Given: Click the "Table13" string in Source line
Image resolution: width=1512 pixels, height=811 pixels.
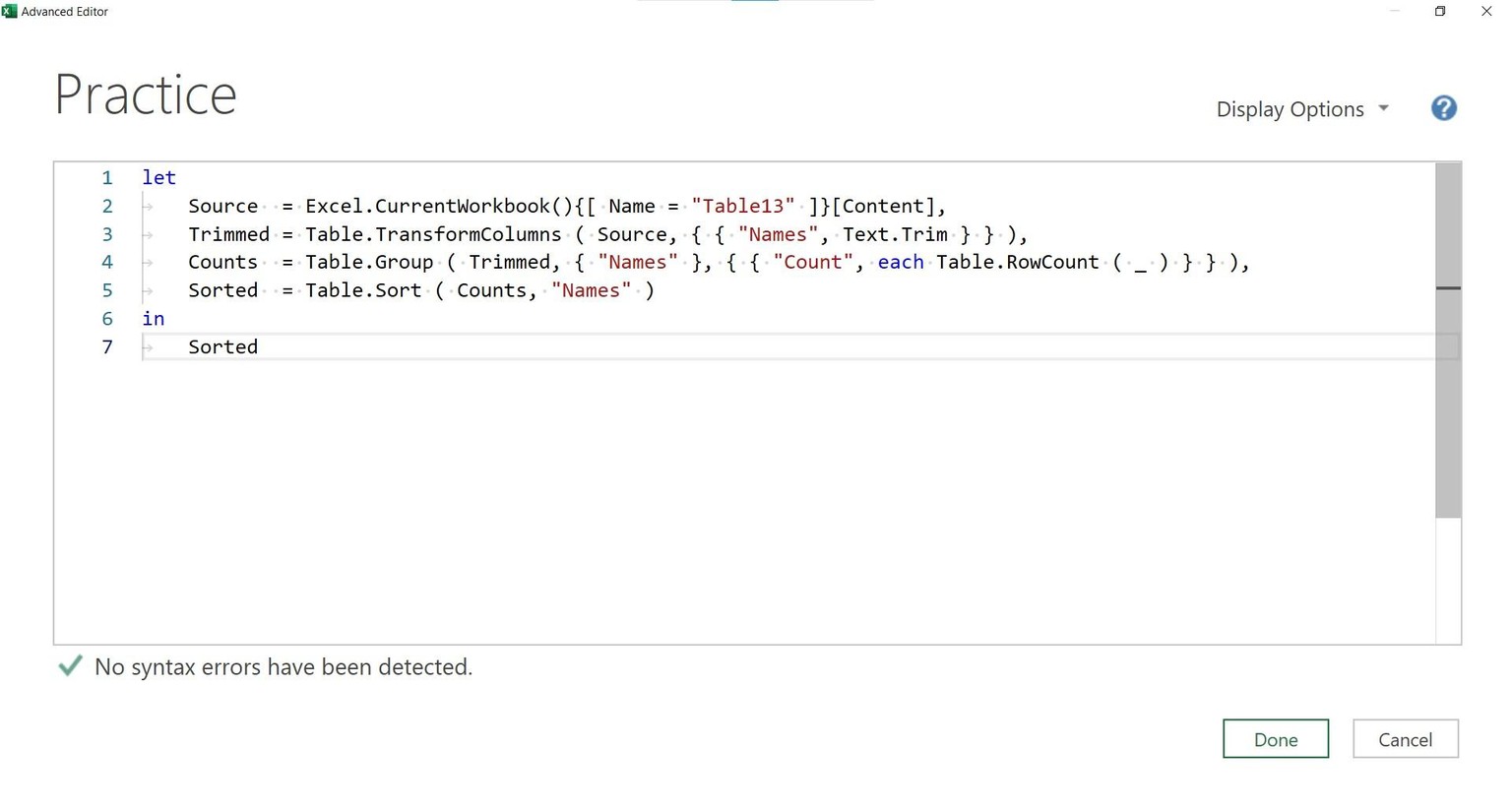Looking at the screenshot, I should point(743,206).
